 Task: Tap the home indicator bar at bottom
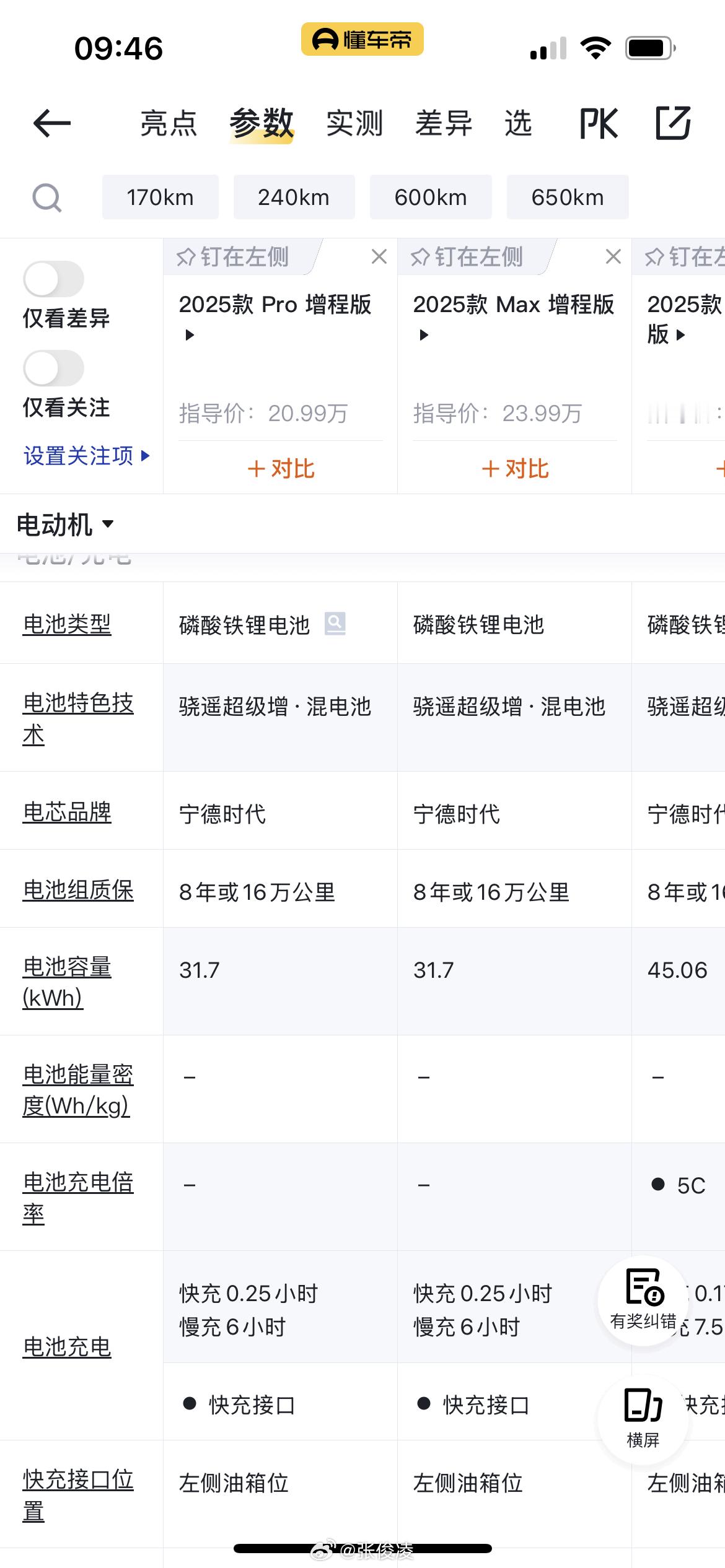point(362,1548)
